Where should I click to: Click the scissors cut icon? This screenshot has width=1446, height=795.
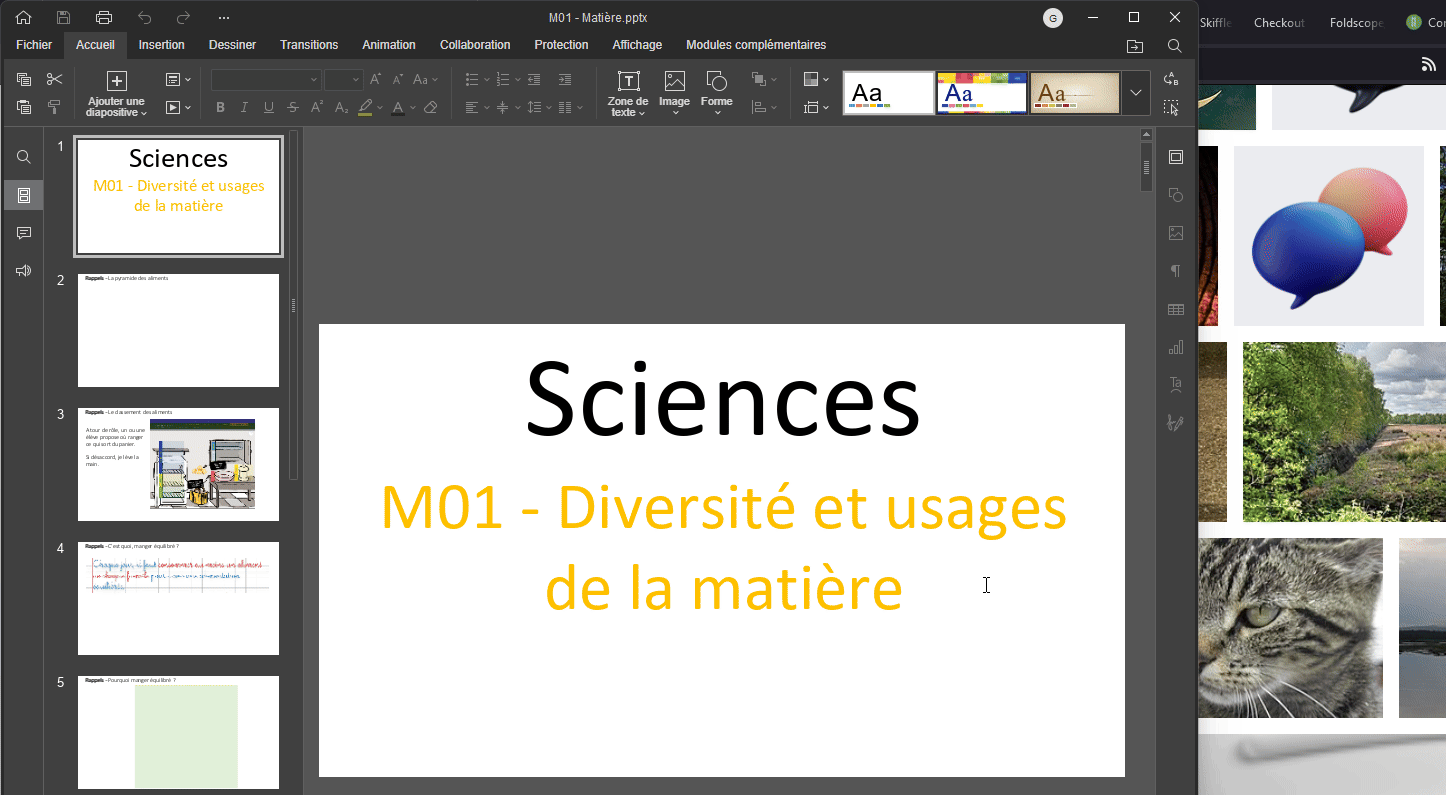point(54,79)
